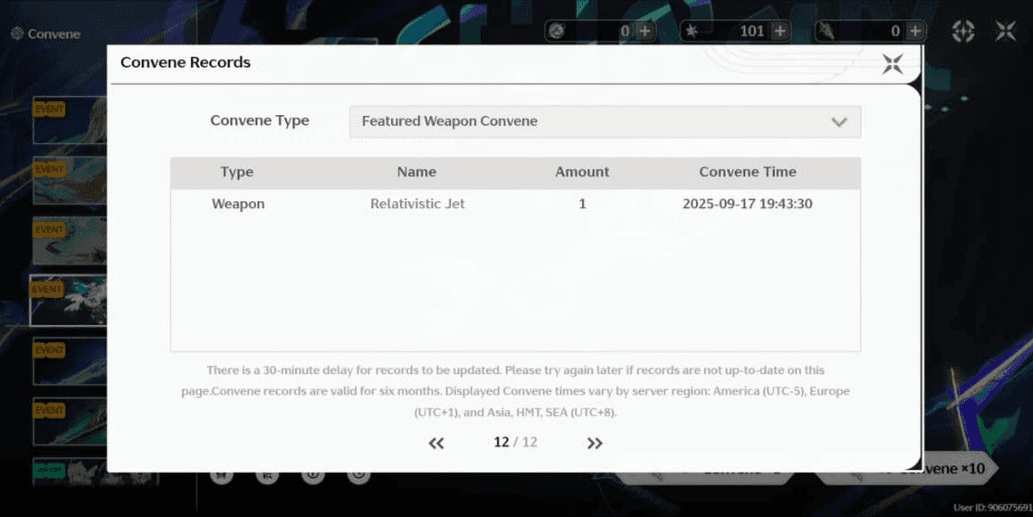
Task: Exit the Convene screen with the top-right X
Action: pos(1005,31)
